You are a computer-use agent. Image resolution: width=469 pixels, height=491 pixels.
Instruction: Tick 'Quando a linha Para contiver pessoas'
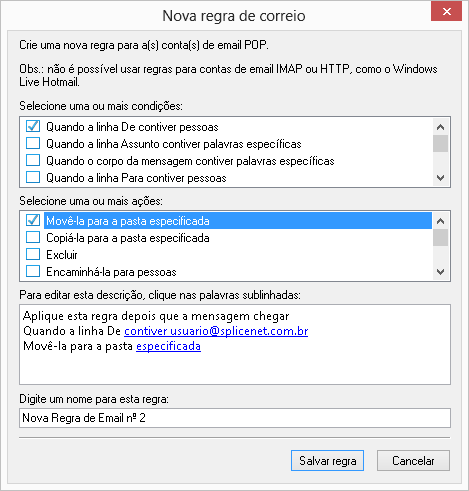[33, 177]
